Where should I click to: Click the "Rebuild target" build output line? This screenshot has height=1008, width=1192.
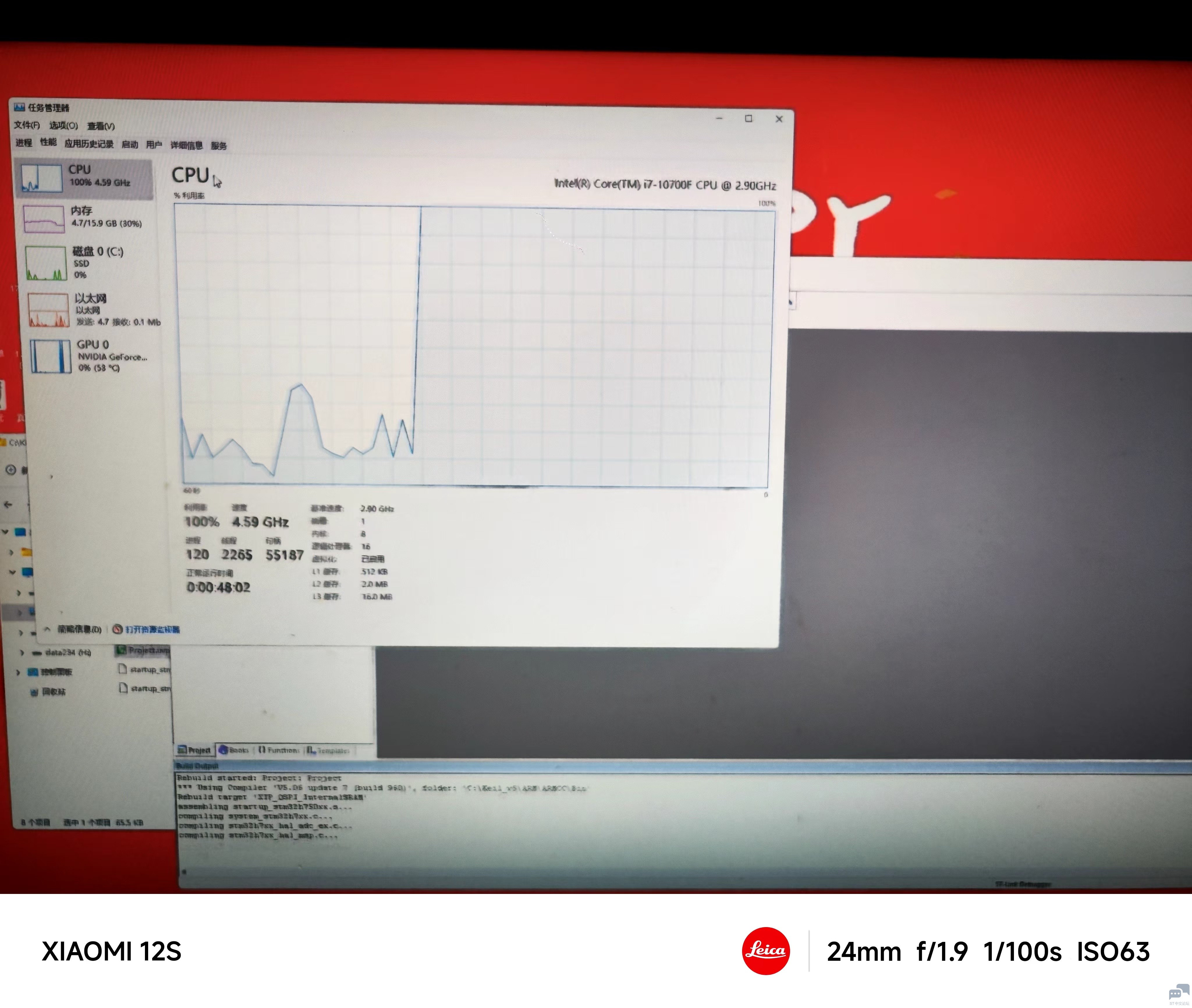point(272,797)
